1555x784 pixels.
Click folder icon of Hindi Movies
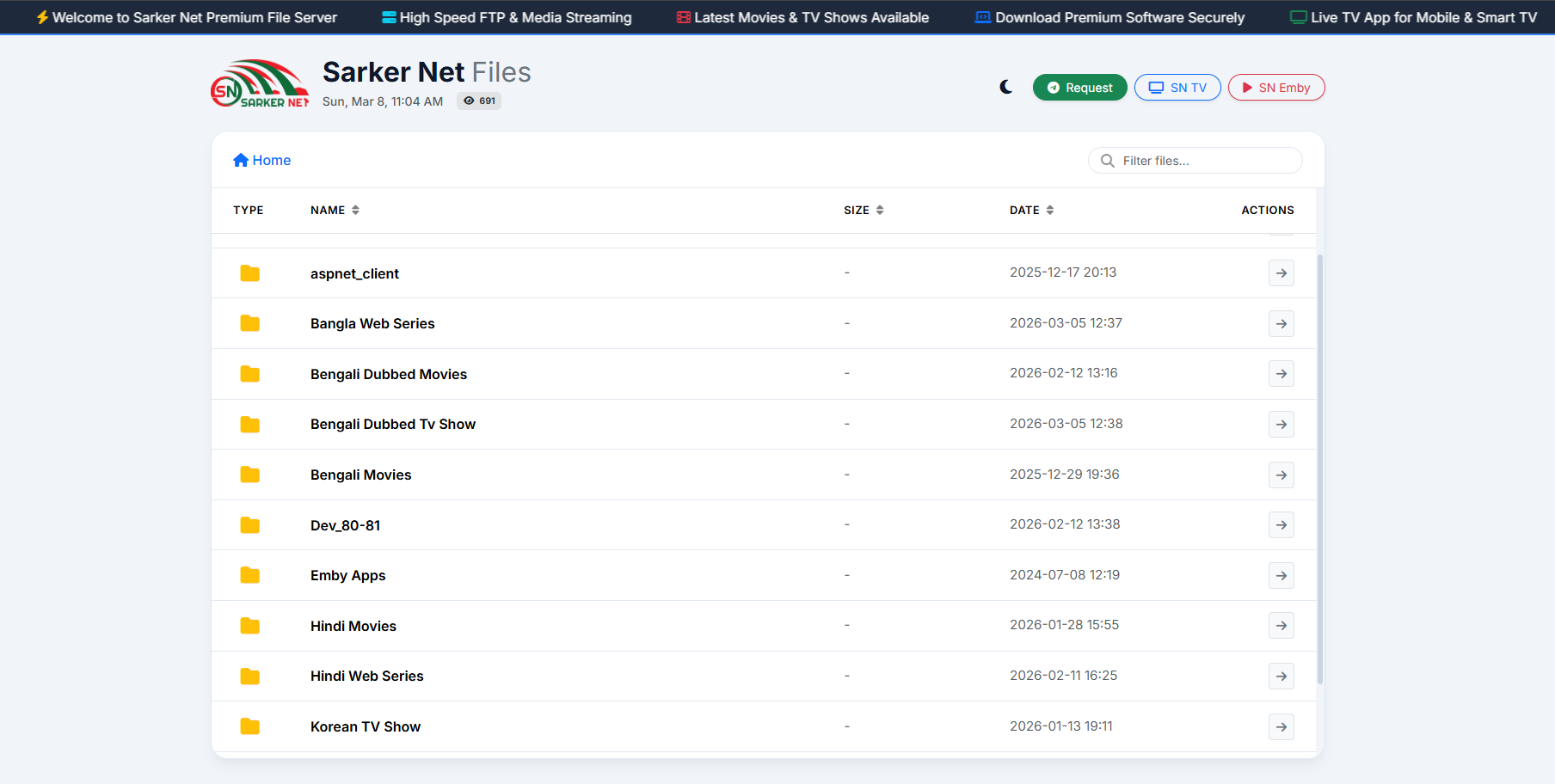pos(250,626)
